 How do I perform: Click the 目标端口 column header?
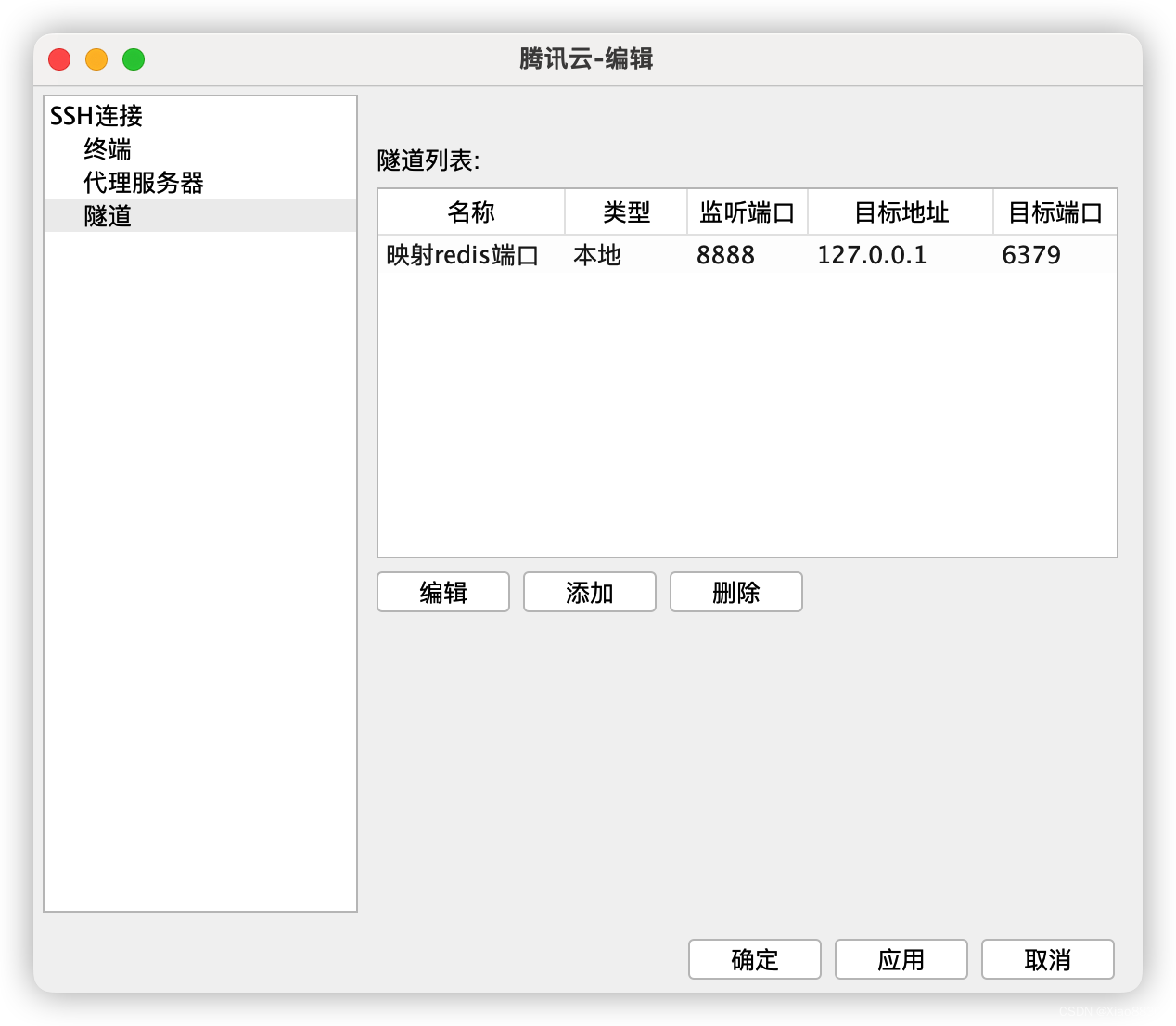[x=1055, y=212]
